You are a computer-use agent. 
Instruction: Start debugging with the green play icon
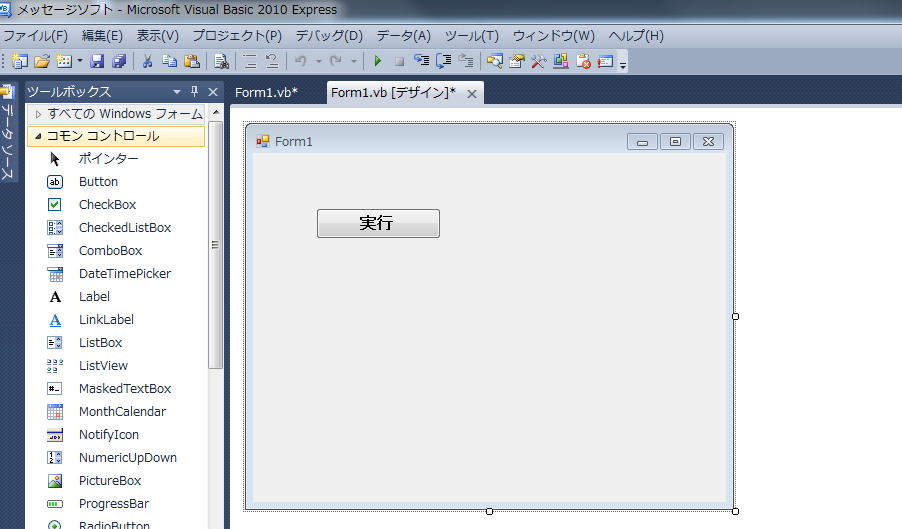pyautogui.click(x=377, y=61)
